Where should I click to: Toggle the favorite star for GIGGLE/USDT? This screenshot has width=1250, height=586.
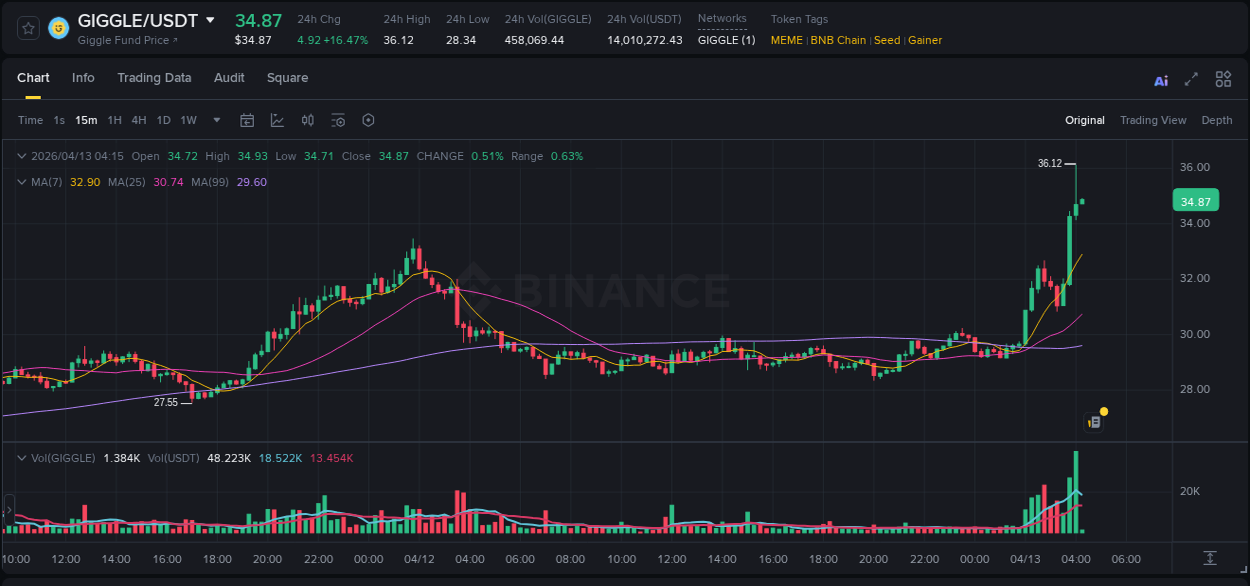point(27,28)
